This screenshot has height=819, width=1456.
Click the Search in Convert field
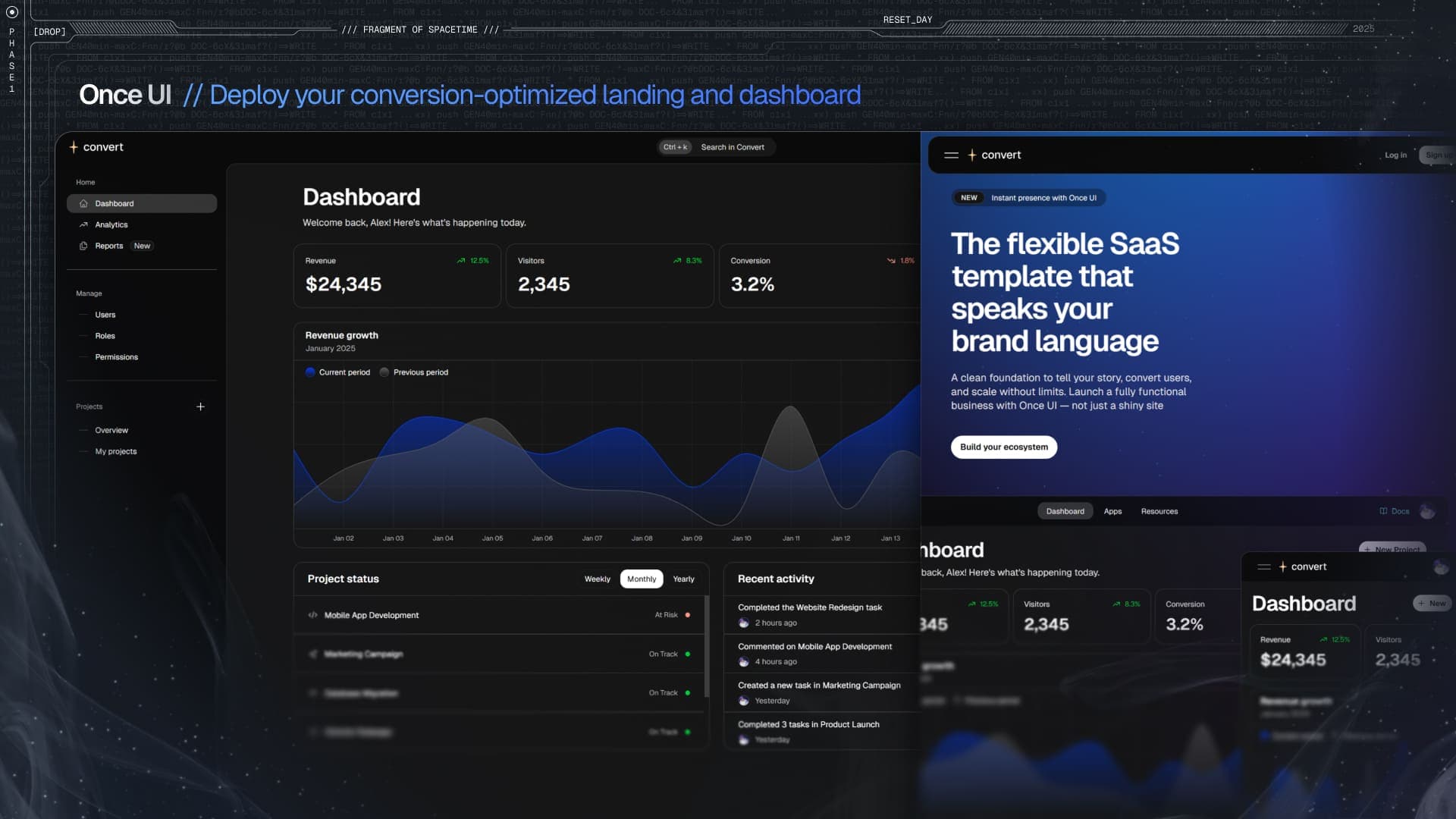pos(717,147)
